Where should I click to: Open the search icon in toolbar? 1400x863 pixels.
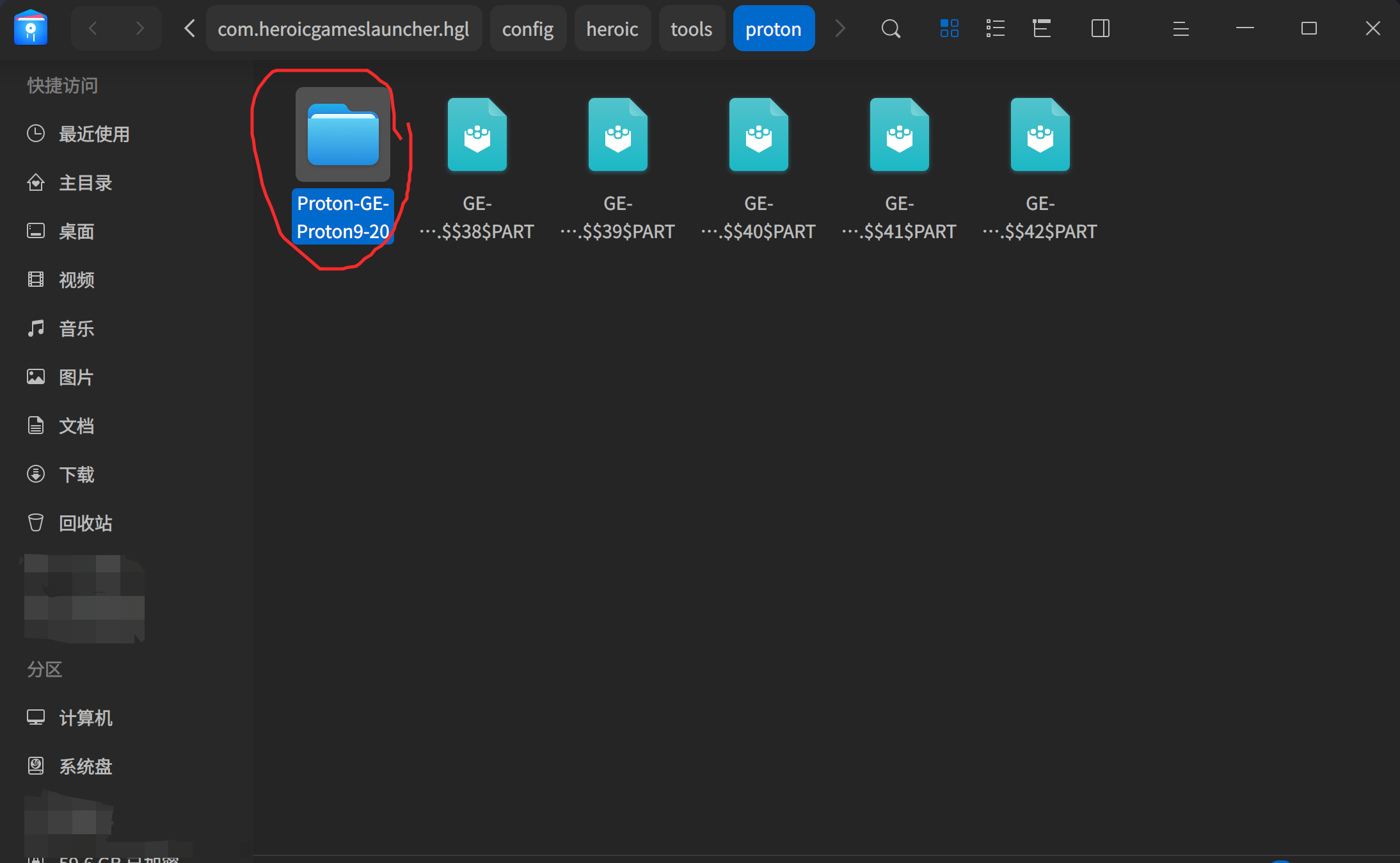[x=891, y=29]
